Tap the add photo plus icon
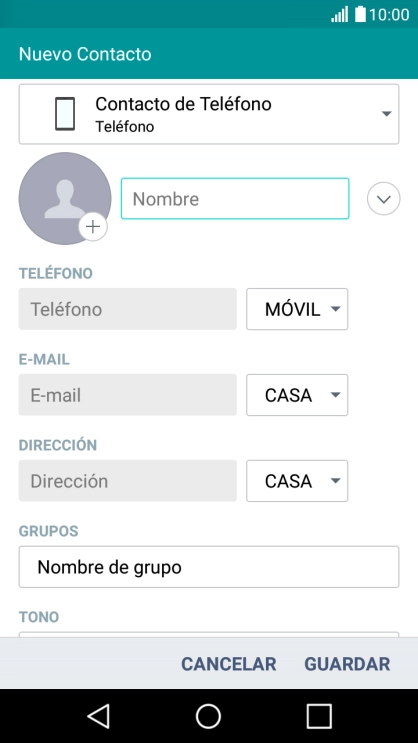Viewport: 418px width, 743px height. click(93, 227)
